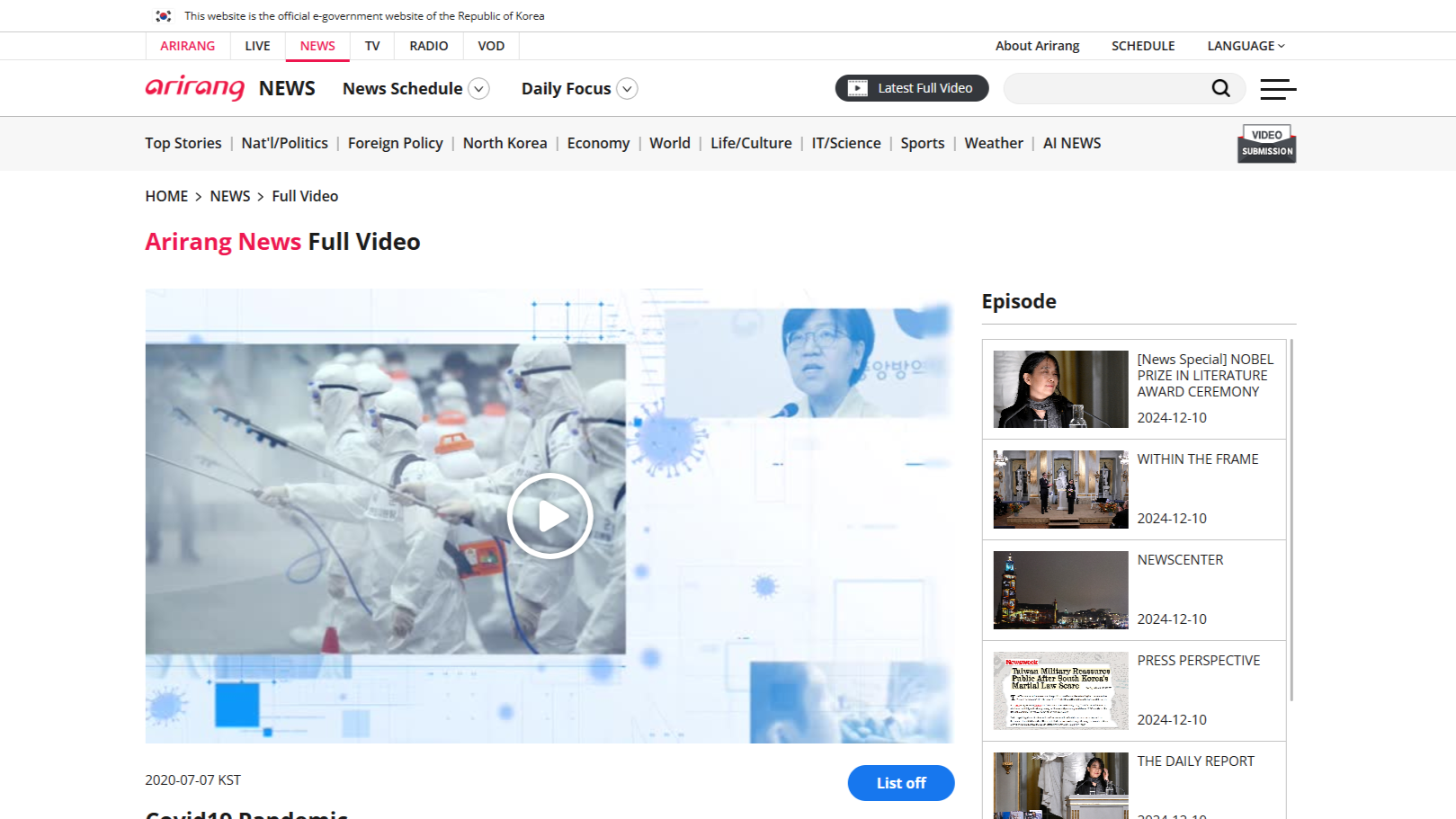Switch to the LIVE tab

coord(258,46)
